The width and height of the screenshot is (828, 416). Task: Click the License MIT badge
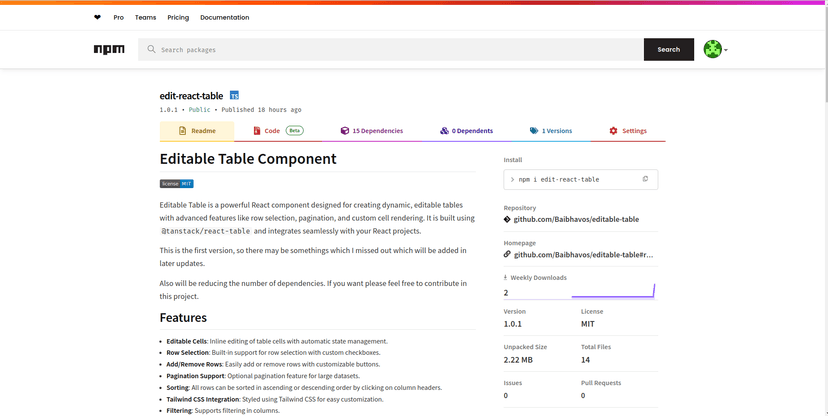[x=177, y=184]
